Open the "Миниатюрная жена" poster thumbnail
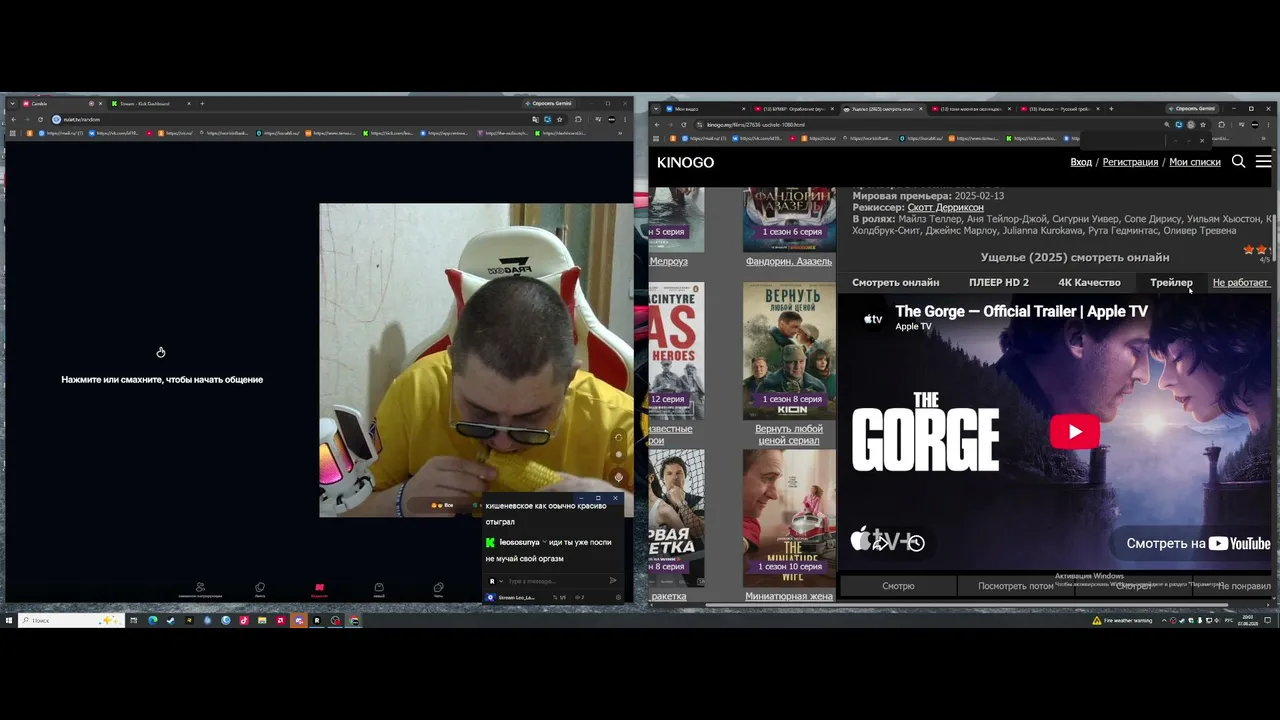1280x720 pixels. [789, 518]
